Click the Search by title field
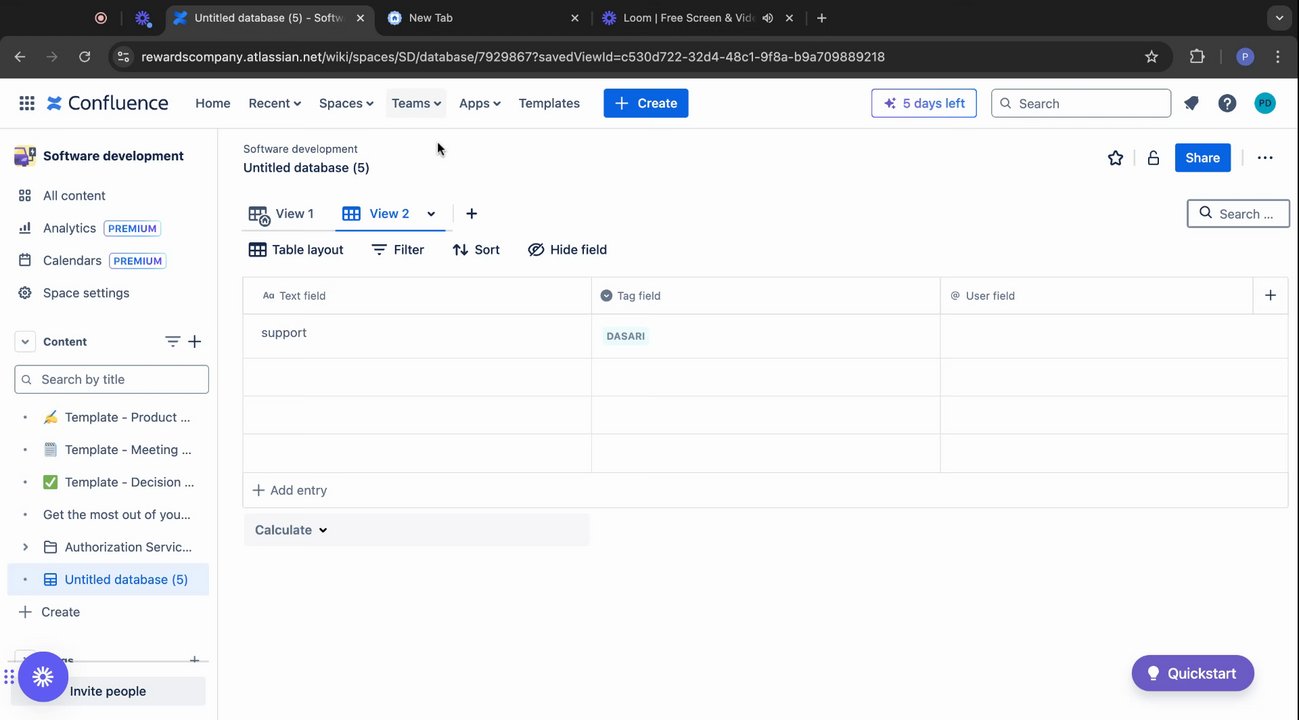 [112, 379]
